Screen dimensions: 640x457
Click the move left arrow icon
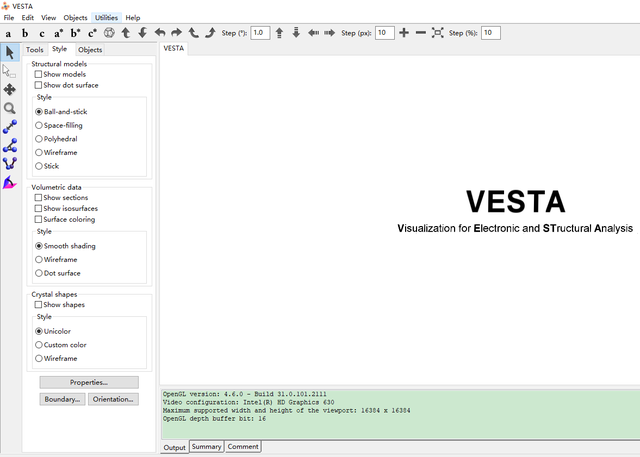(x=313, y=33)
